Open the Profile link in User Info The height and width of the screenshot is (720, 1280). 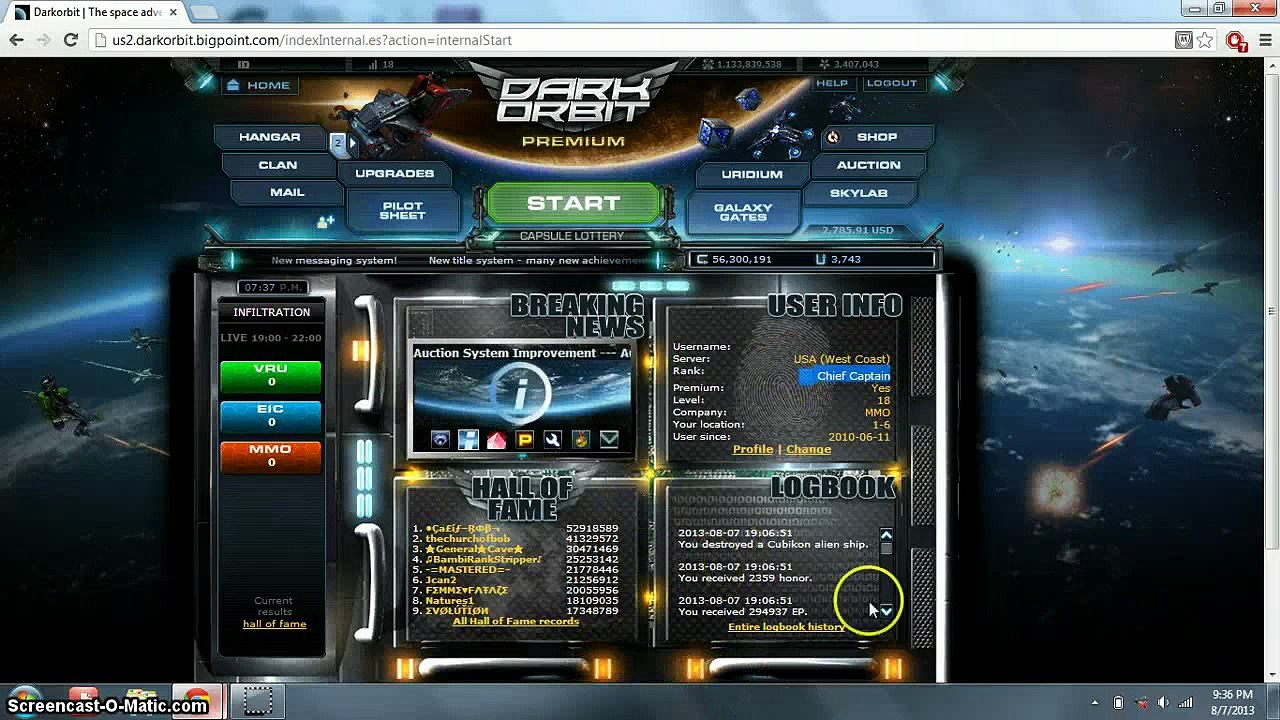[753, 449]
